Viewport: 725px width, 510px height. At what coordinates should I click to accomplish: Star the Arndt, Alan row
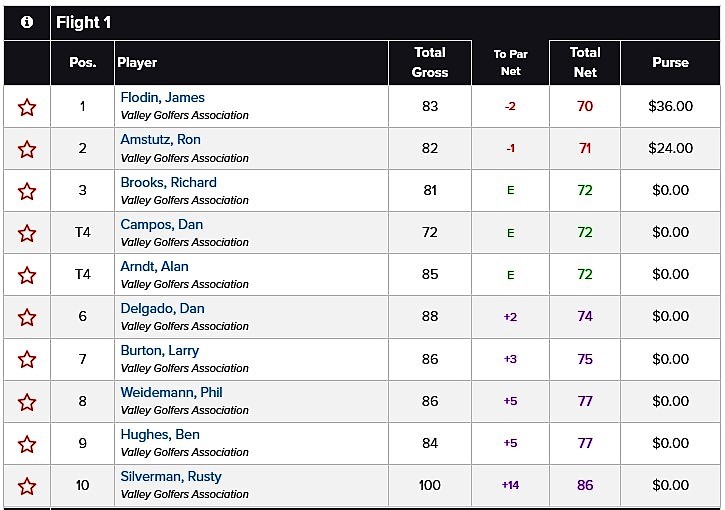[x=27, y=276]
